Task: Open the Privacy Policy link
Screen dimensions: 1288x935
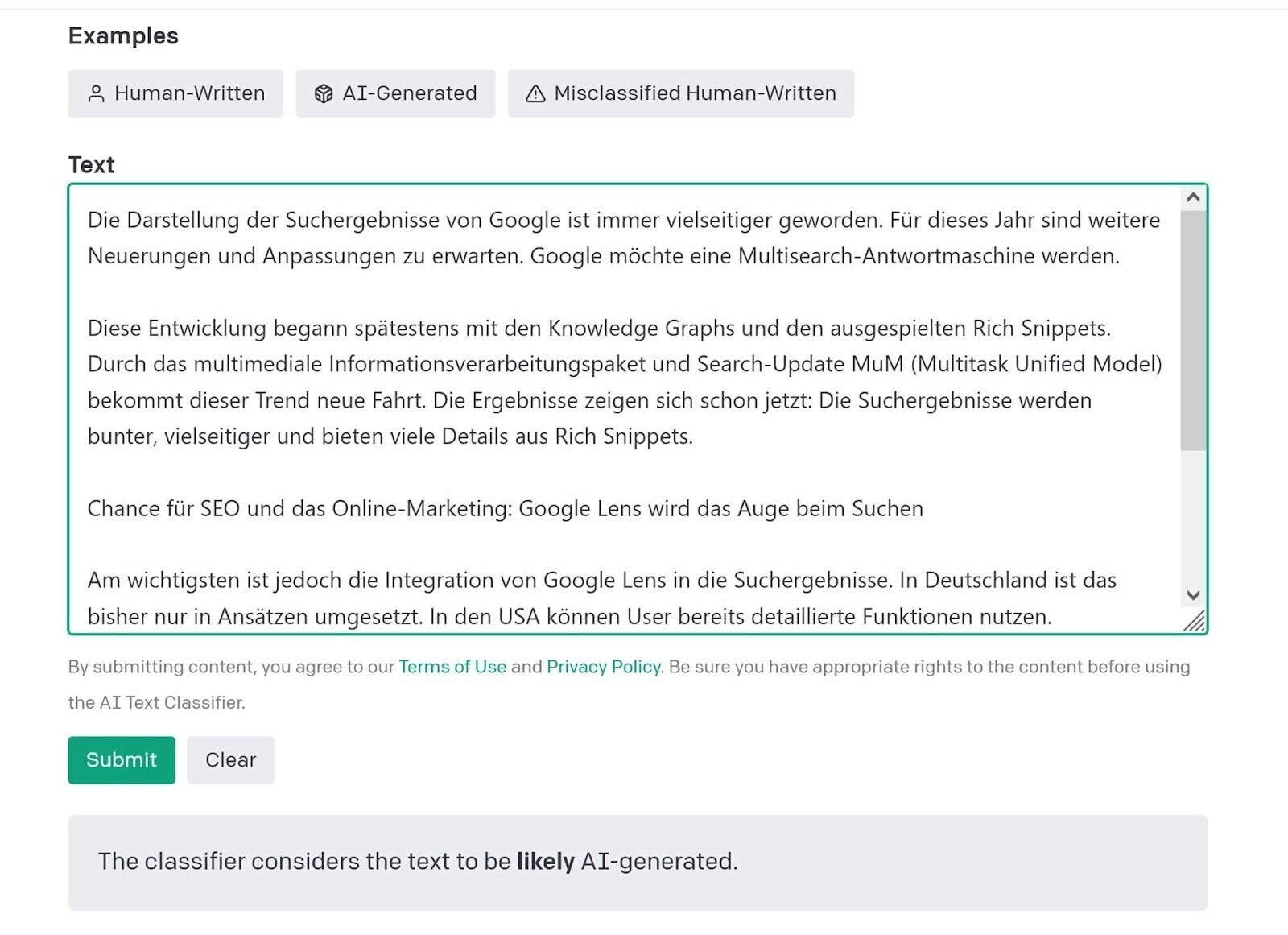Action: point(604,667)
